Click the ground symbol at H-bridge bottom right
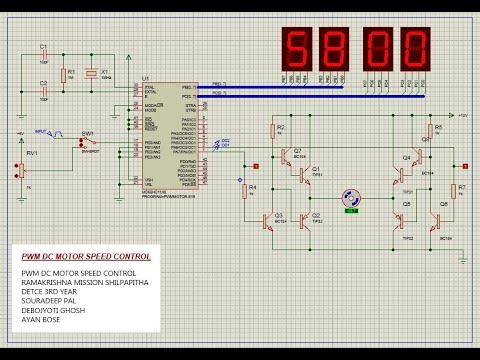Viewport: 480px width, 360px height. 463,261
